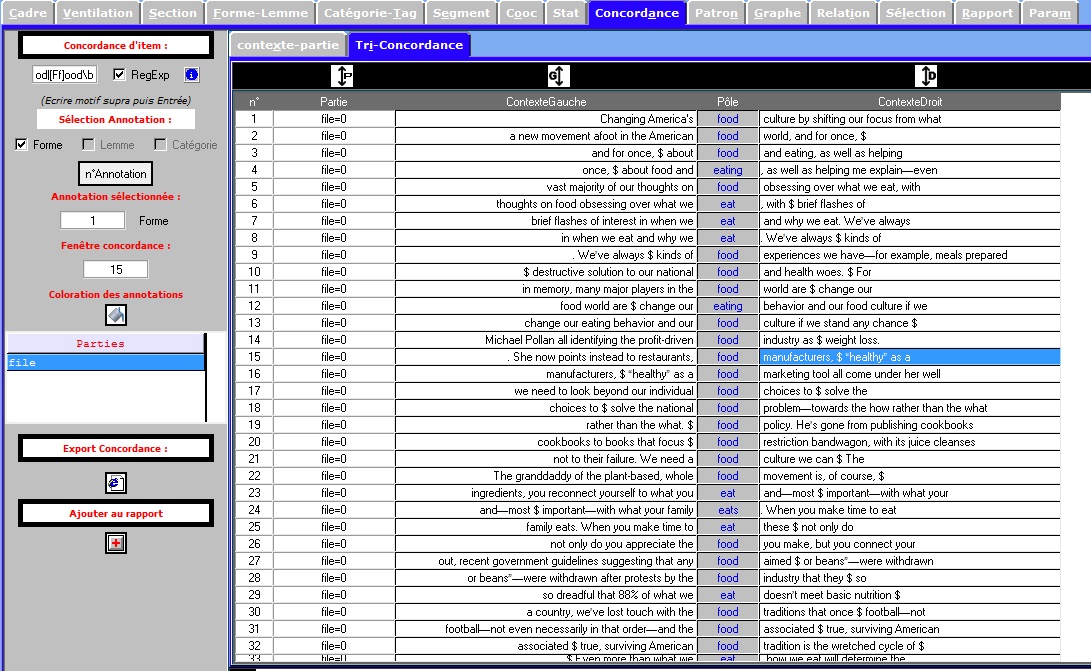The height and width of the screenshot is (671, 1091).
Task: Click the Parties list header
Action: pyautogui.click(x=106, y=343)
